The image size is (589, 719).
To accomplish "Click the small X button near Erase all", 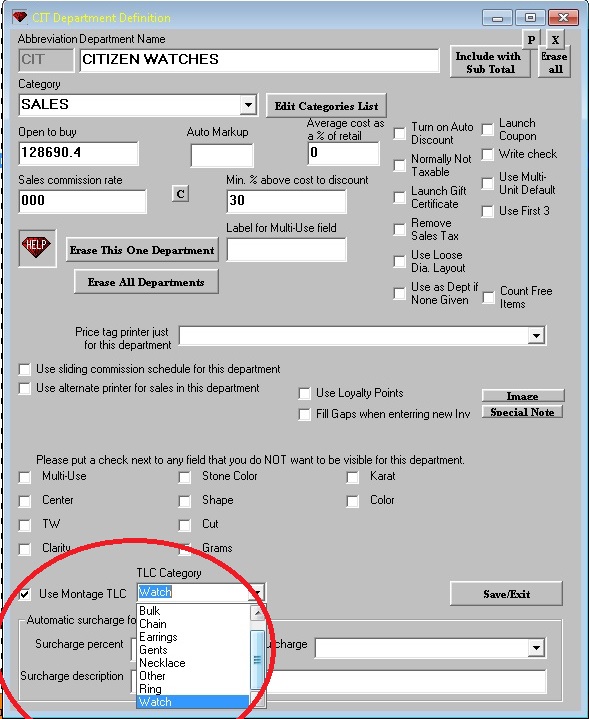I will pyautogui.click(x=555, y=40).
